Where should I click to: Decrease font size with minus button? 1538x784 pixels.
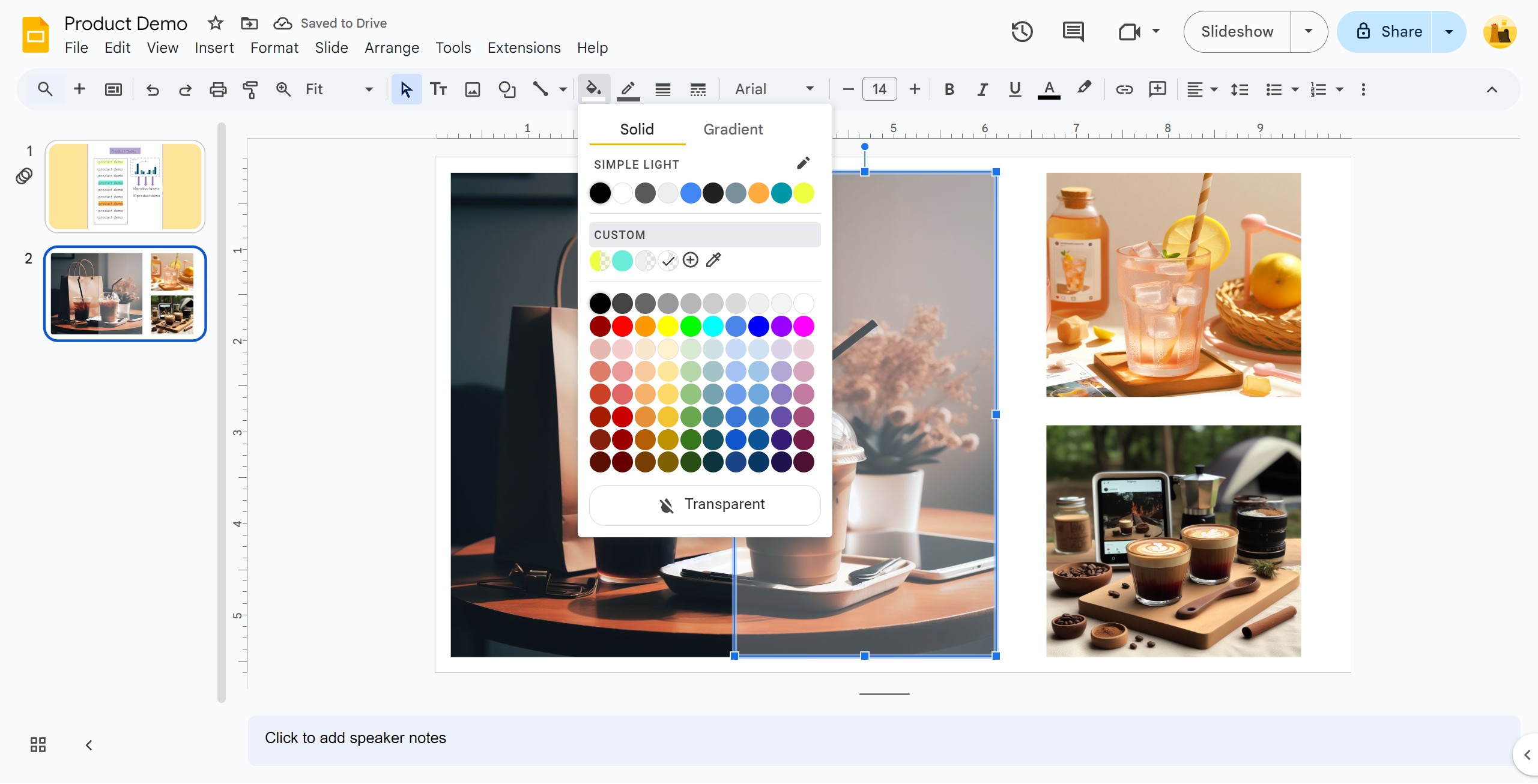pyautogui.click(x=847, y=89)
